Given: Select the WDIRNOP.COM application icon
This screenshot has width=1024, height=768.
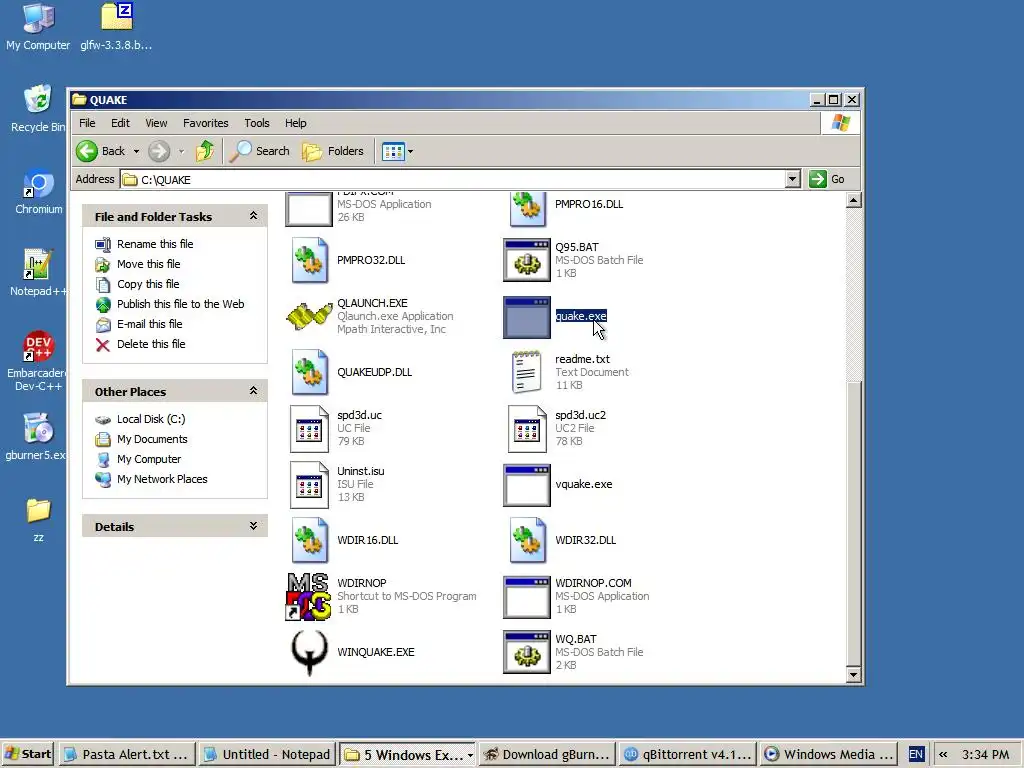Looking at the screenshot, I should tap(526, 596).
